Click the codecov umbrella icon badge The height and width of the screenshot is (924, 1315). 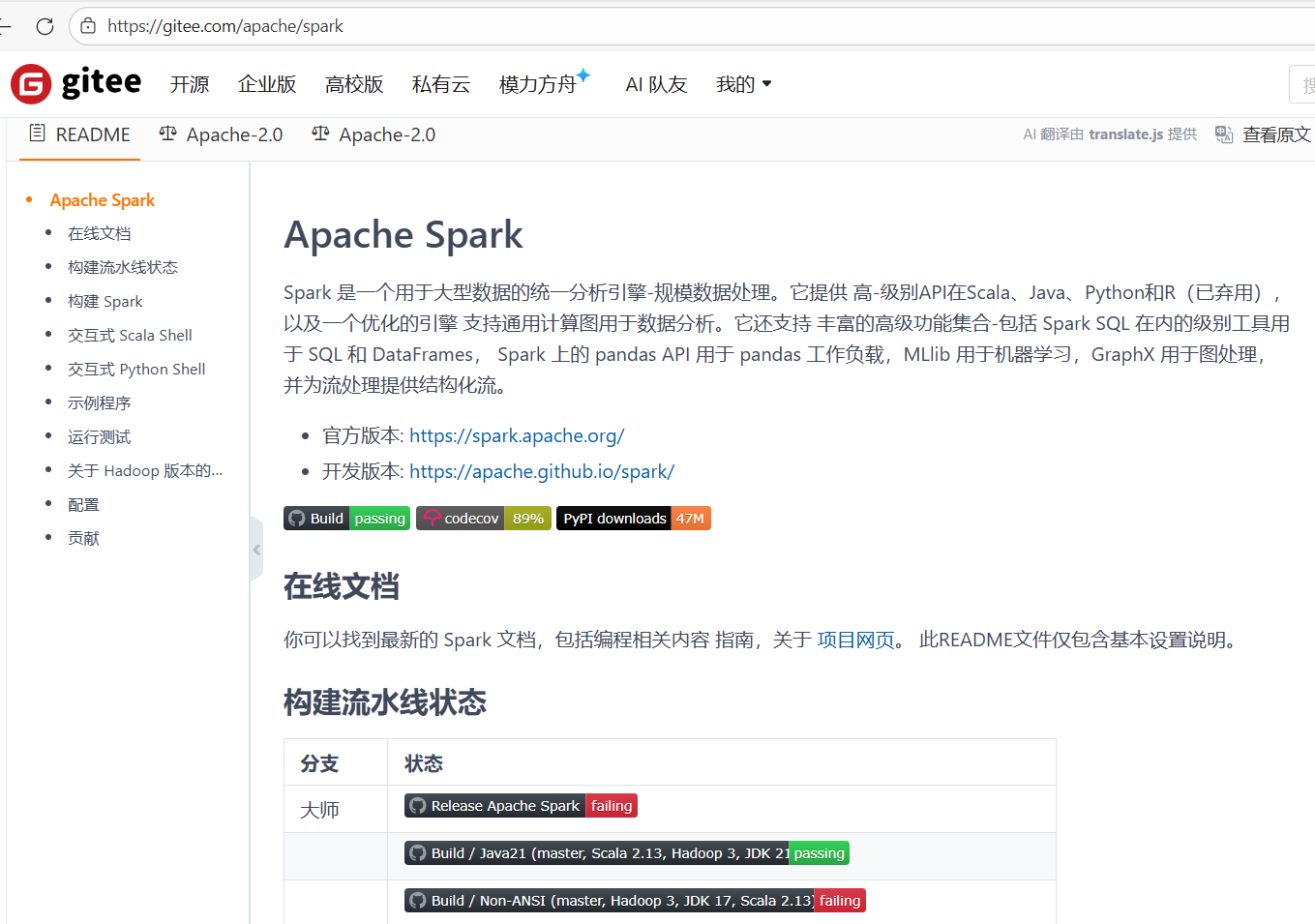pyautogui.click(x=432, y=519)
